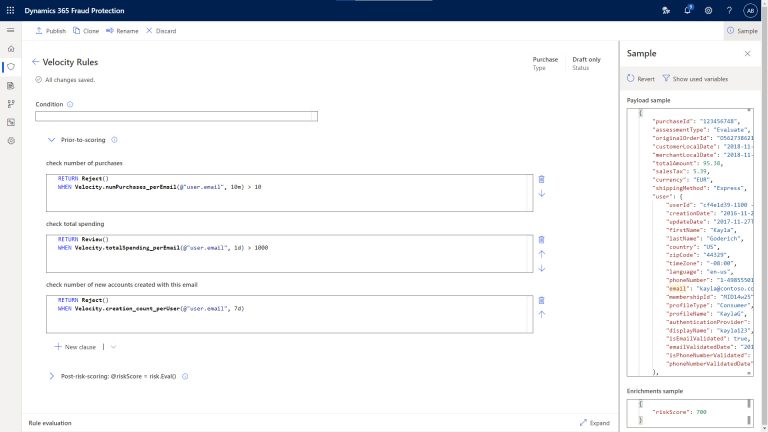Move check number of purchases clause down
Screen dimensions: 768x432
(541, 193)
